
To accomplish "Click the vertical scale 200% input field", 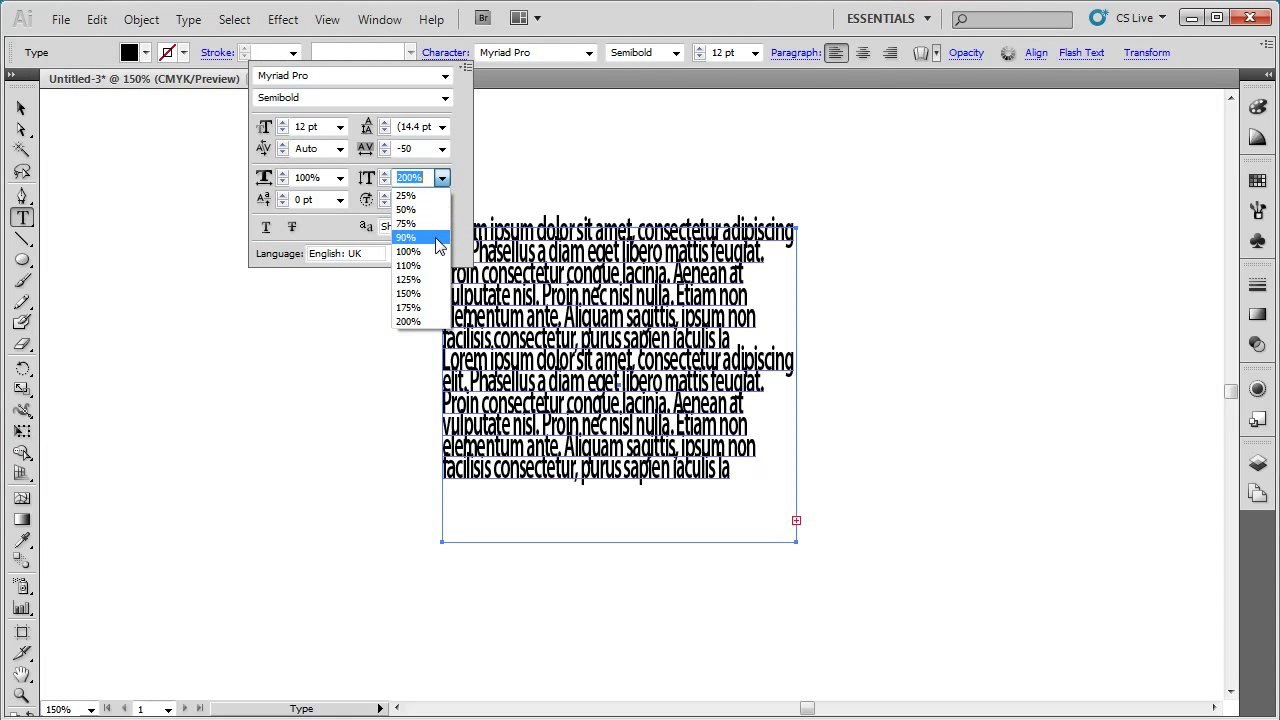I will [x=414, y=178].
